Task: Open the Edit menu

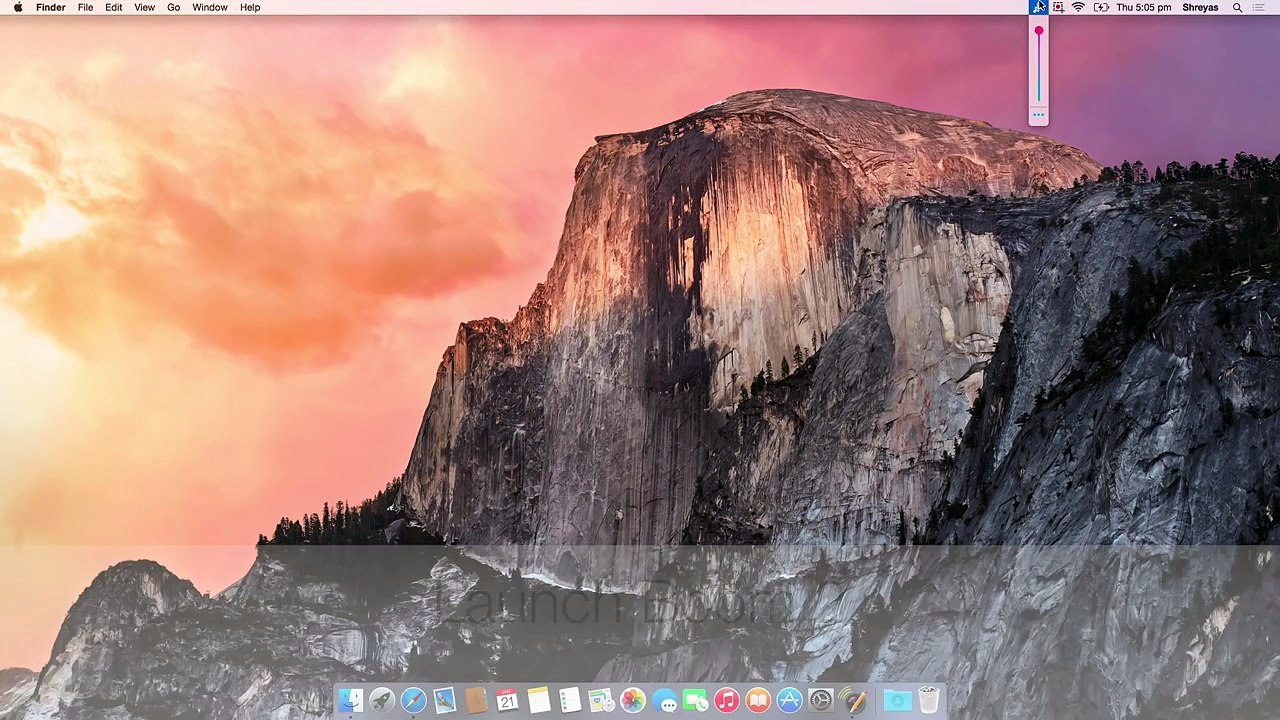Action: [x=114, y=7]
